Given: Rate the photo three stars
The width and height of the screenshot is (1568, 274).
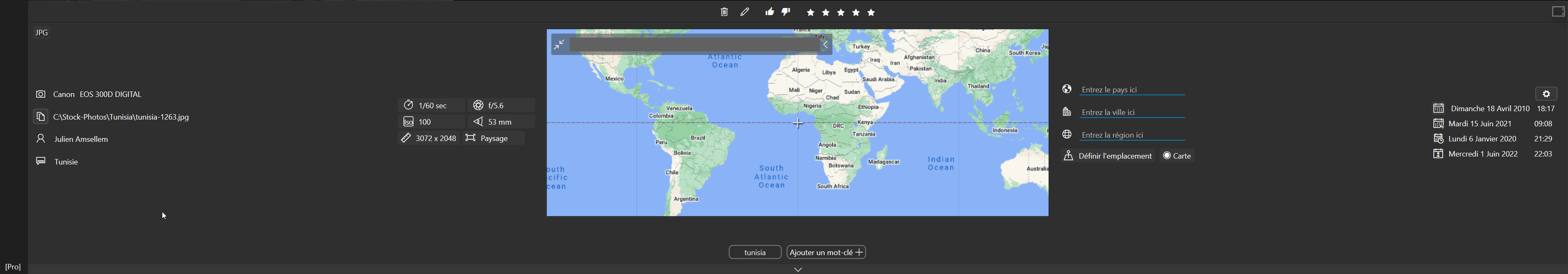Looking at the screenshot, I should (841, 13).
